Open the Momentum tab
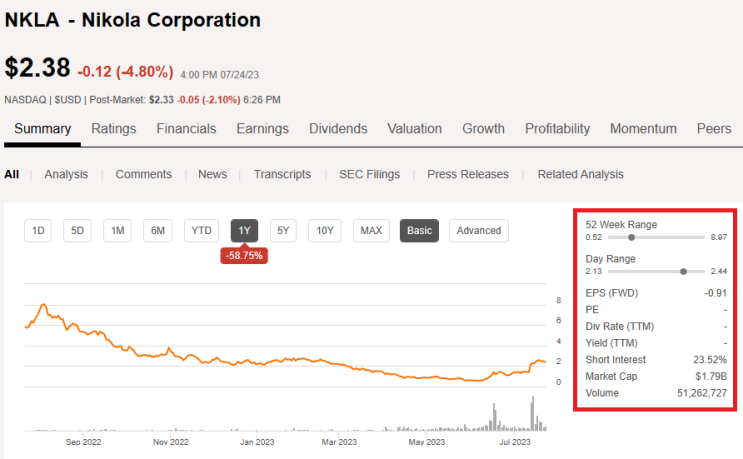The image size is (743, 459). (x=643, y=129)
